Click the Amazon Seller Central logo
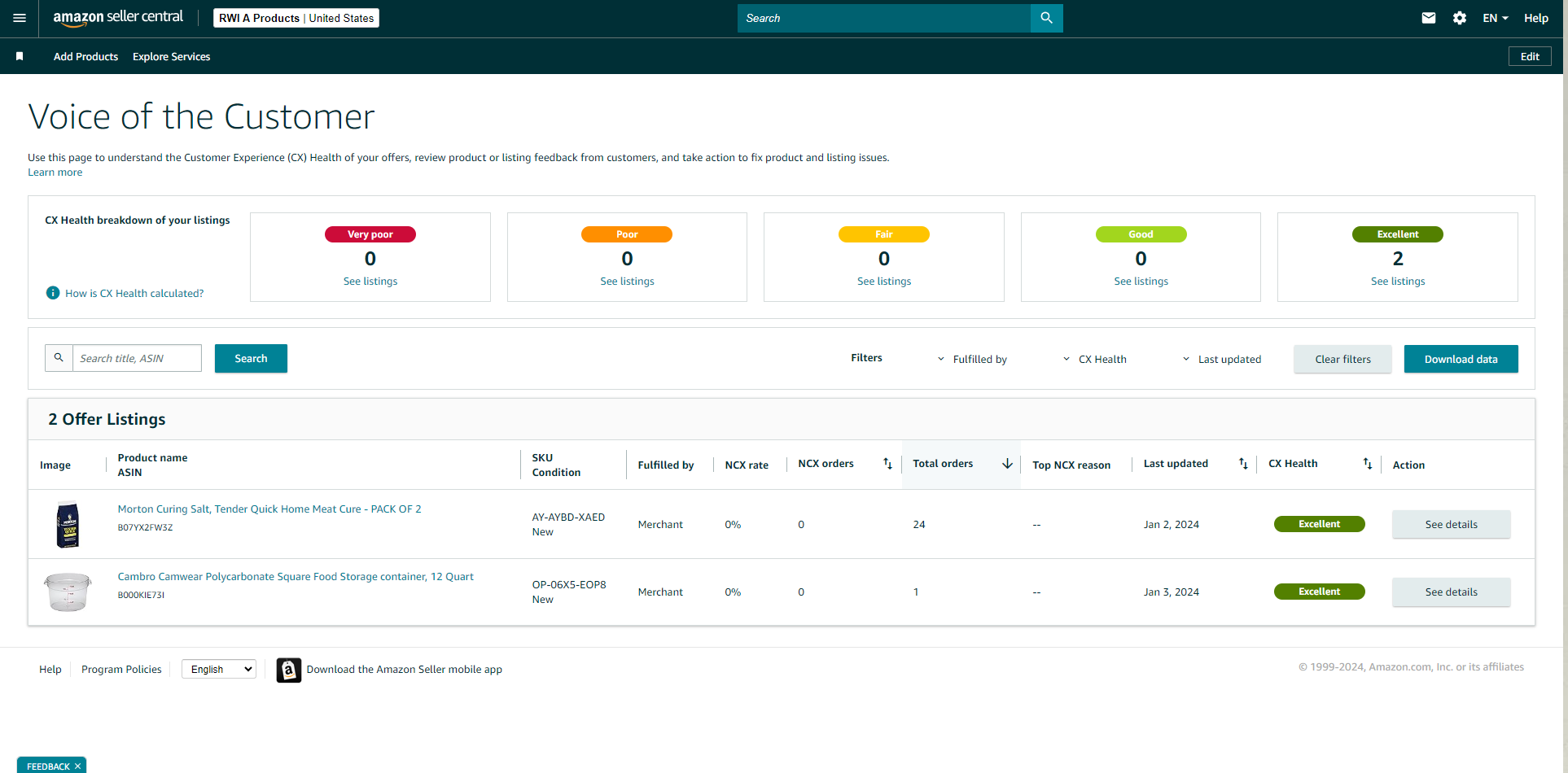This screenshot has height=773, width=1568. tap(118, 18)
